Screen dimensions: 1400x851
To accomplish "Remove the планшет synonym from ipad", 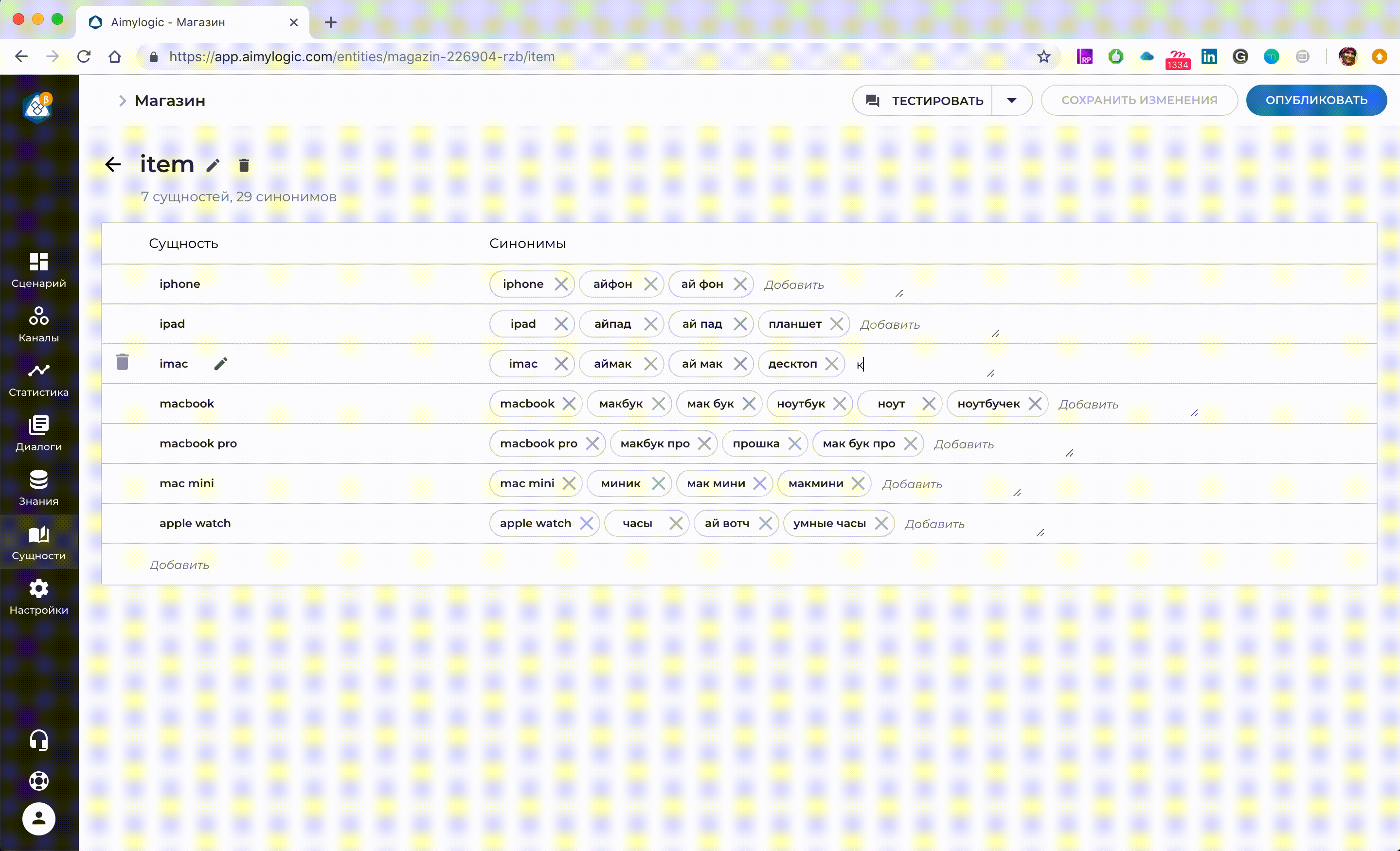I will [x=836, y=324].
